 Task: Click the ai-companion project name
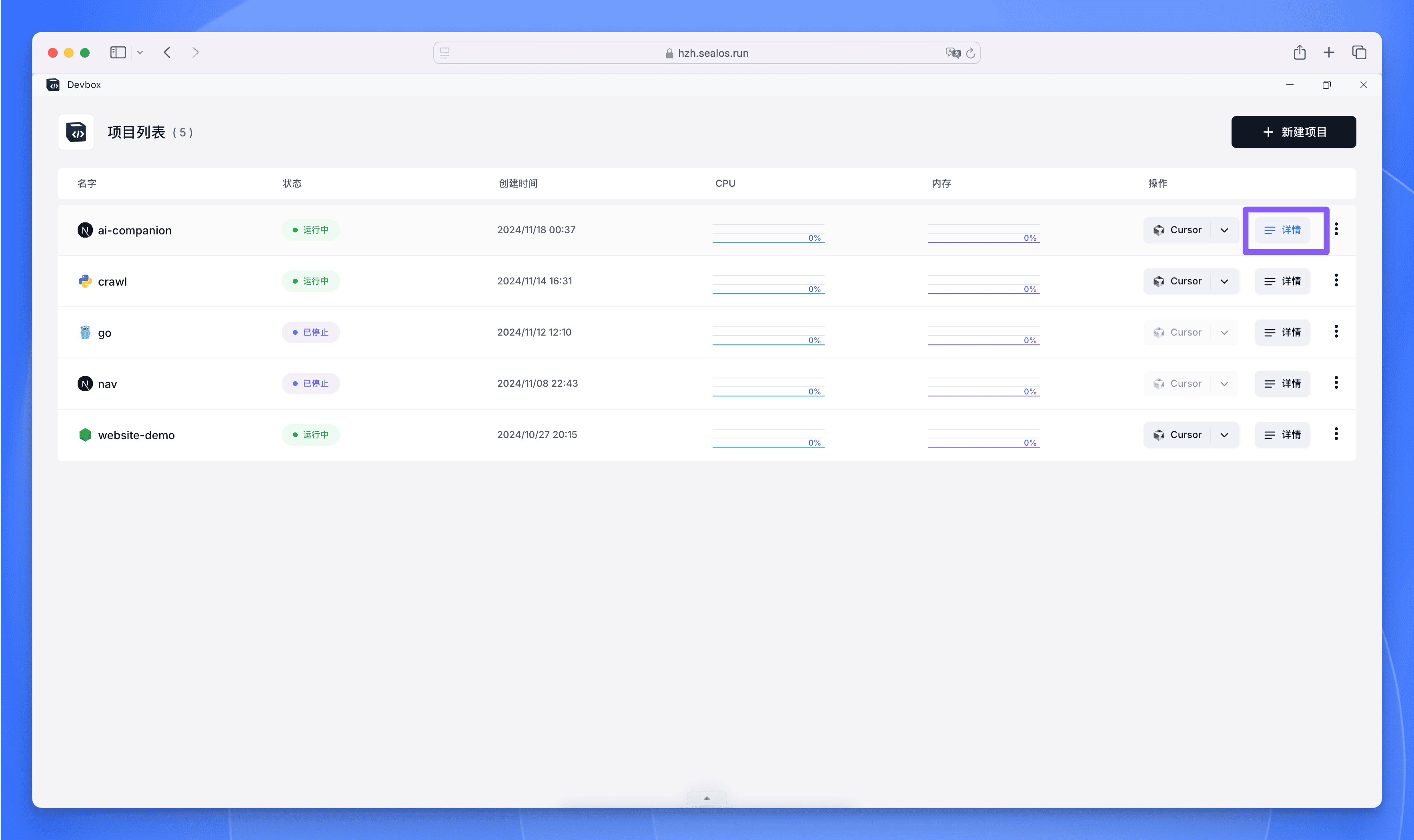click(x=134, y=230)
